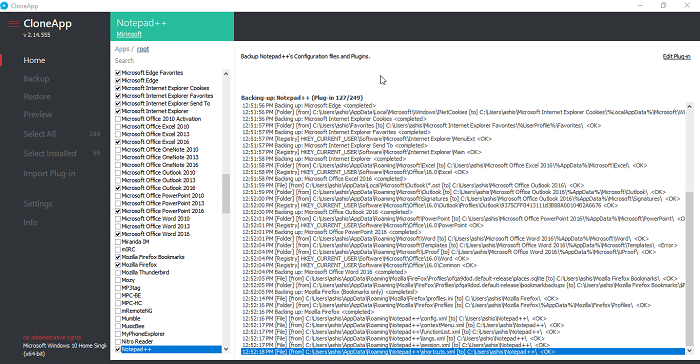Check Microsoft Office 2010 Activation checkbox

pyautogui.click(x=118, y=119)
